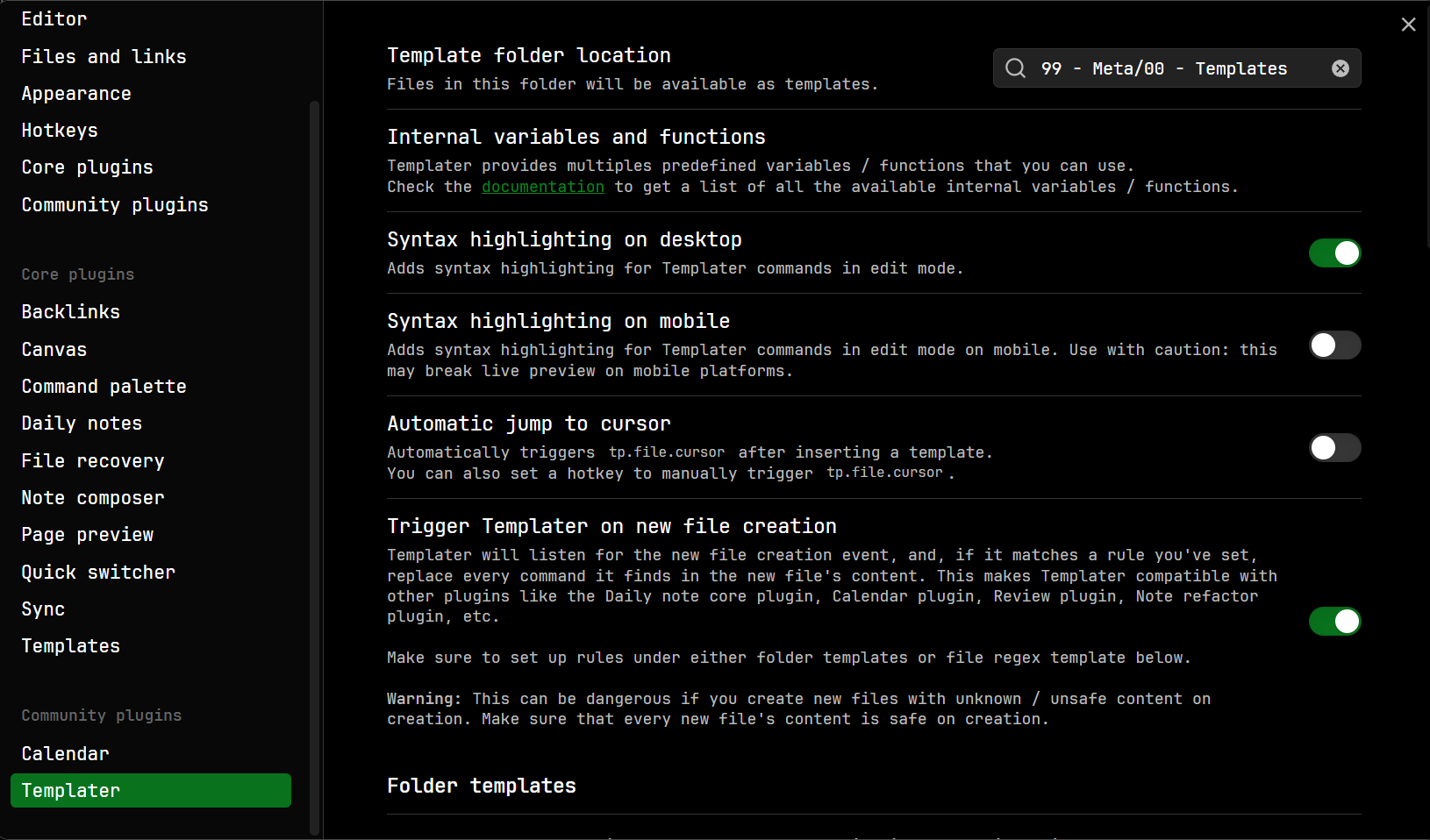Open Core plugins settings section
The width and height of the screenshot is (1430, 840).
pos(87,167)
